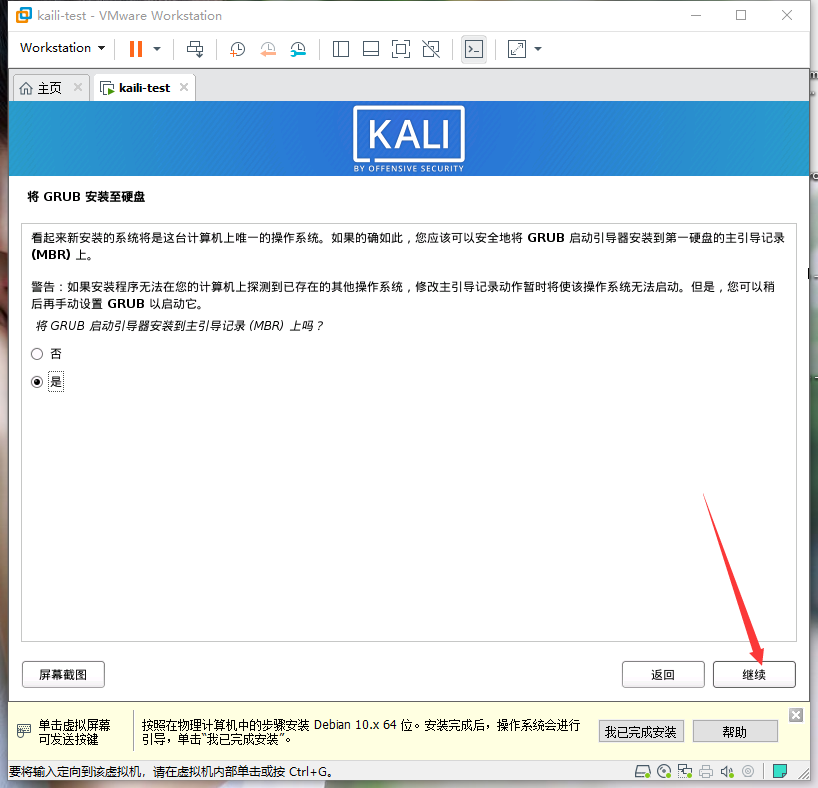Expand the suspend button dropdown arrow

click(x=155, y=48)
